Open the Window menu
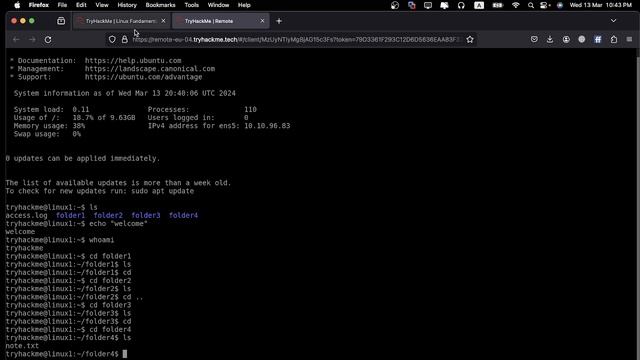 pos(218,5)
